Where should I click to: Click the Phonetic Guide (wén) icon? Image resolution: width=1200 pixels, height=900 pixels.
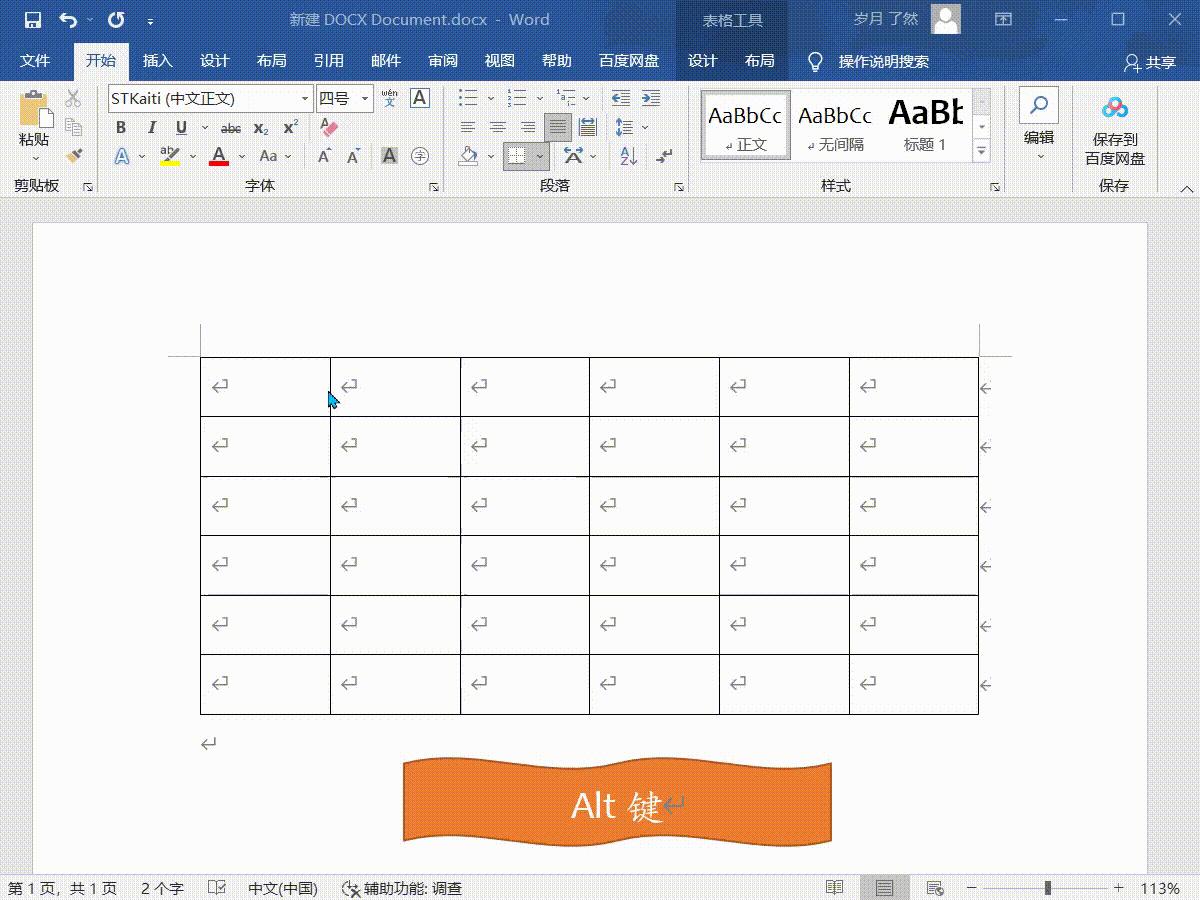point(383,97)
